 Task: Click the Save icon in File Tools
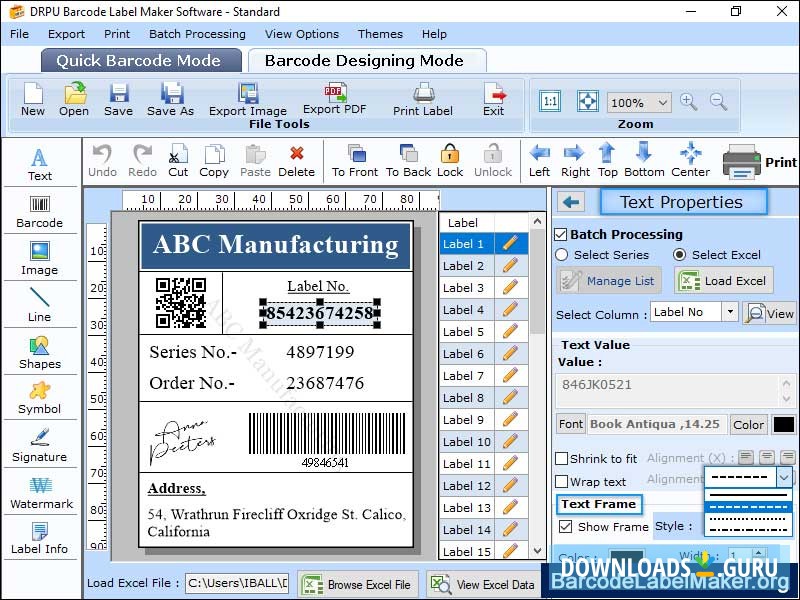[x=118, y=99]
